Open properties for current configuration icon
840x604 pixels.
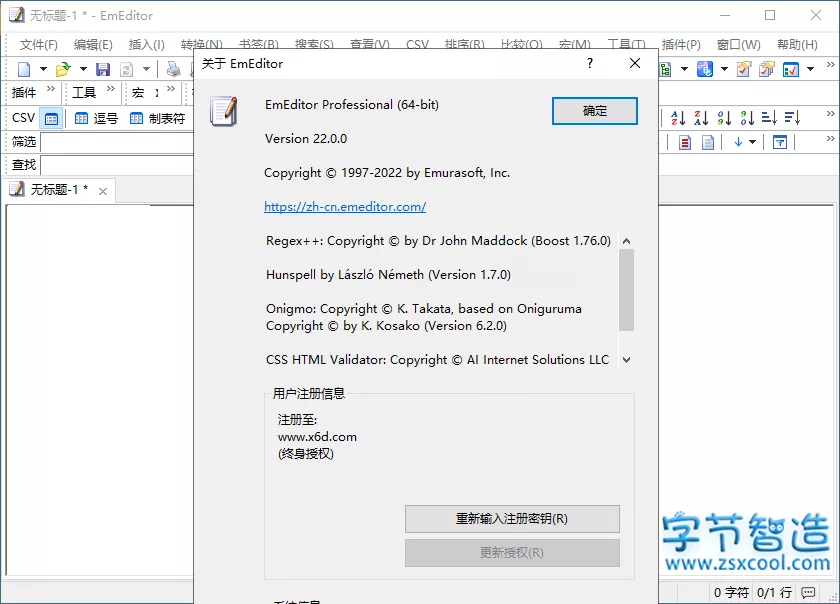(x=744, y=69)
